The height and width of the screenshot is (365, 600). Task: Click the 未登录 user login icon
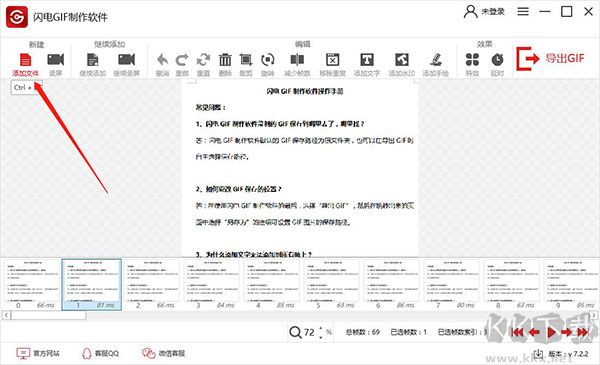pos(470,11)
